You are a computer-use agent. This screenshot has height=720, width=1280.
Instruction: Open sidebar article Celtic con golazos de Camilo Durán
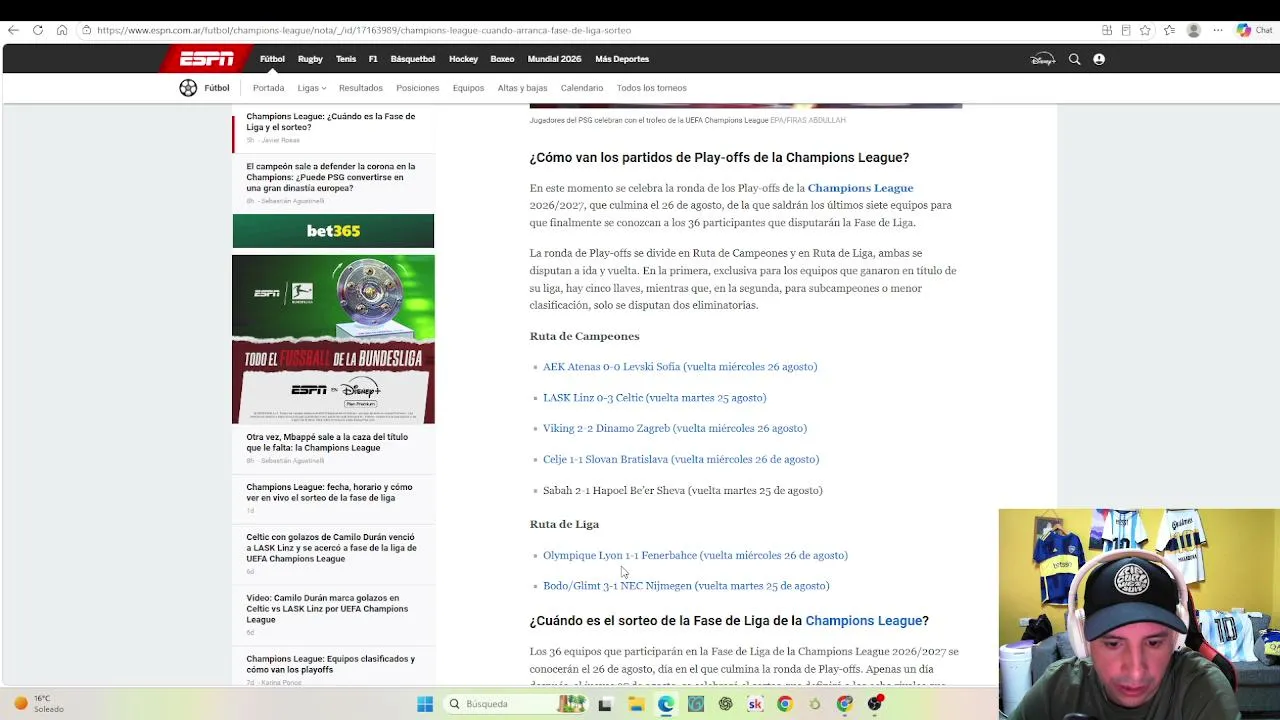point(331,548)
